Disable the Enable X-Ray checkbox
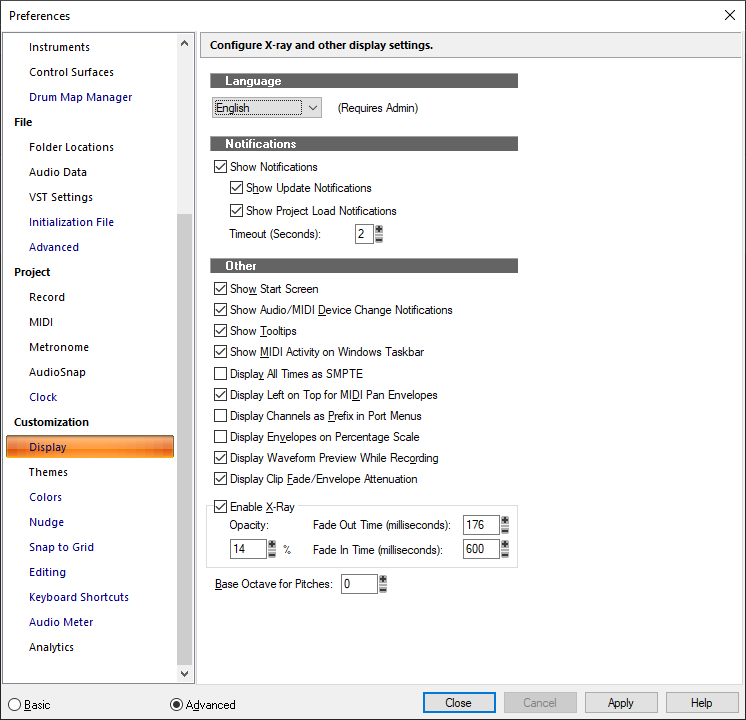Screen dimensions: 746x720 click(x=220, y=506)
